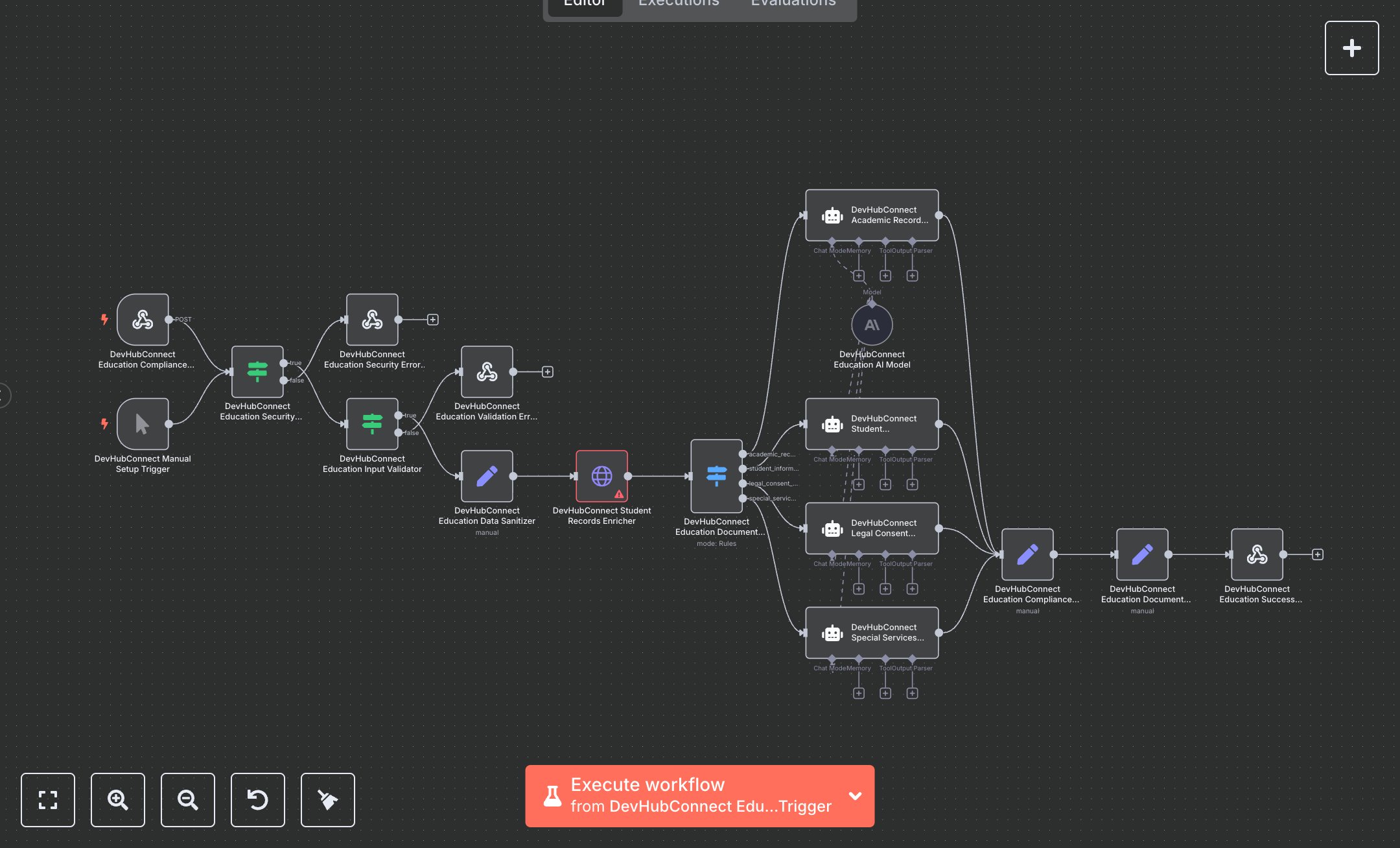Open the Student Records Enricher HTTP node
The width and height of the screenshot is (1400, 848).
pyautogui.click(x=601, y=477)
